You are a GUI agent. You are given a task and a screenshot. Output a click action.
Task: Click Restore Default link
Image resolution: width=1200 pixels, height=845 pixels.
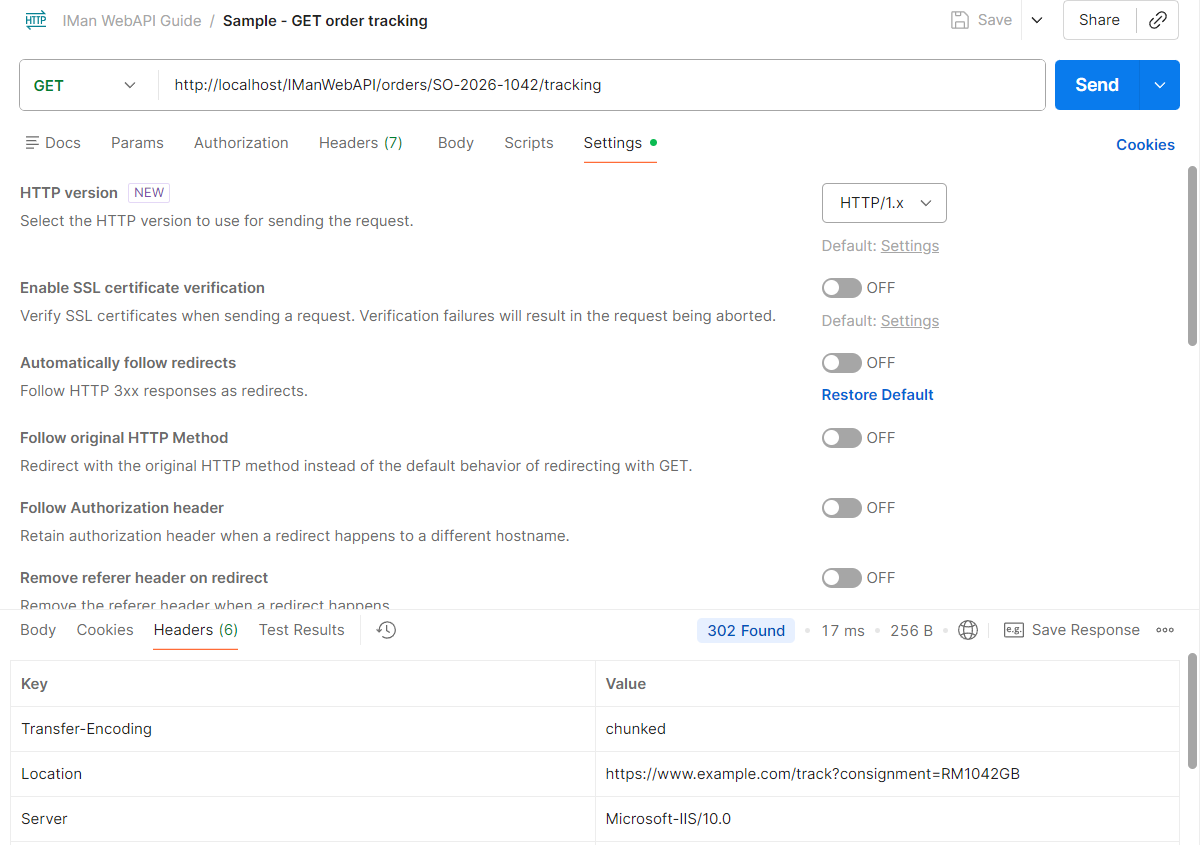point(878,395)
